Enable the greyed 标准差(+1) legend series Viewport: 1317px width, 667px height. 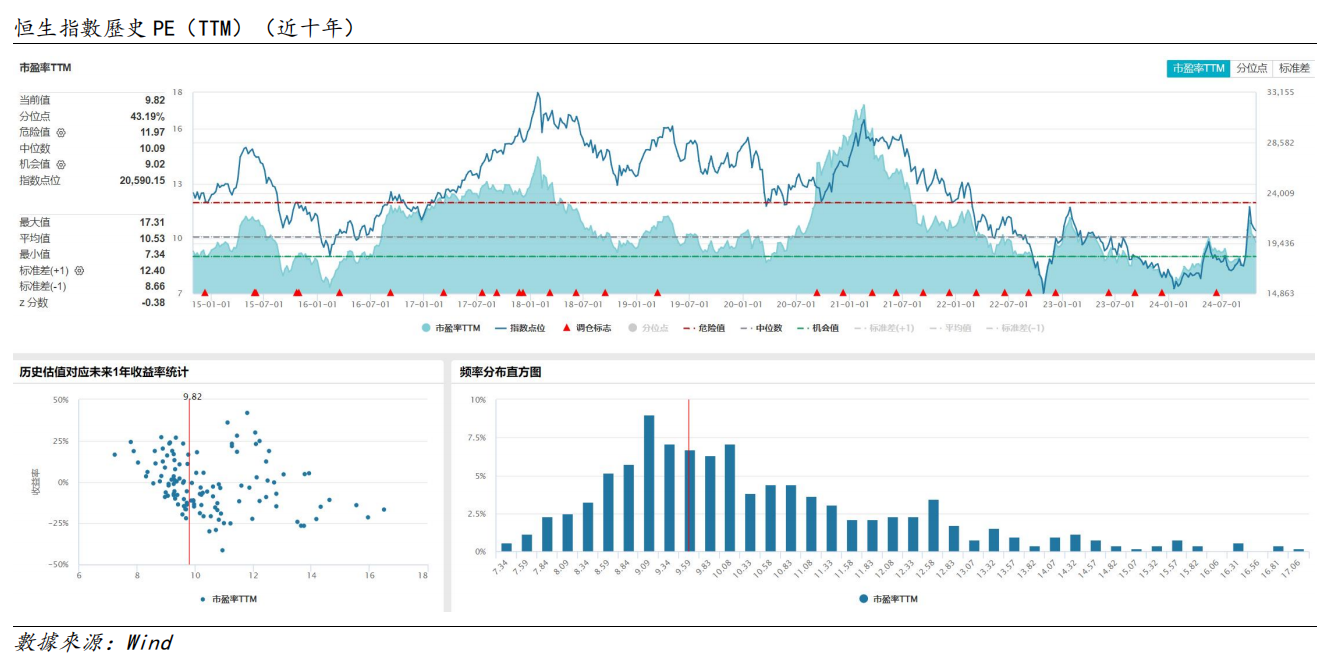(884, 327)
